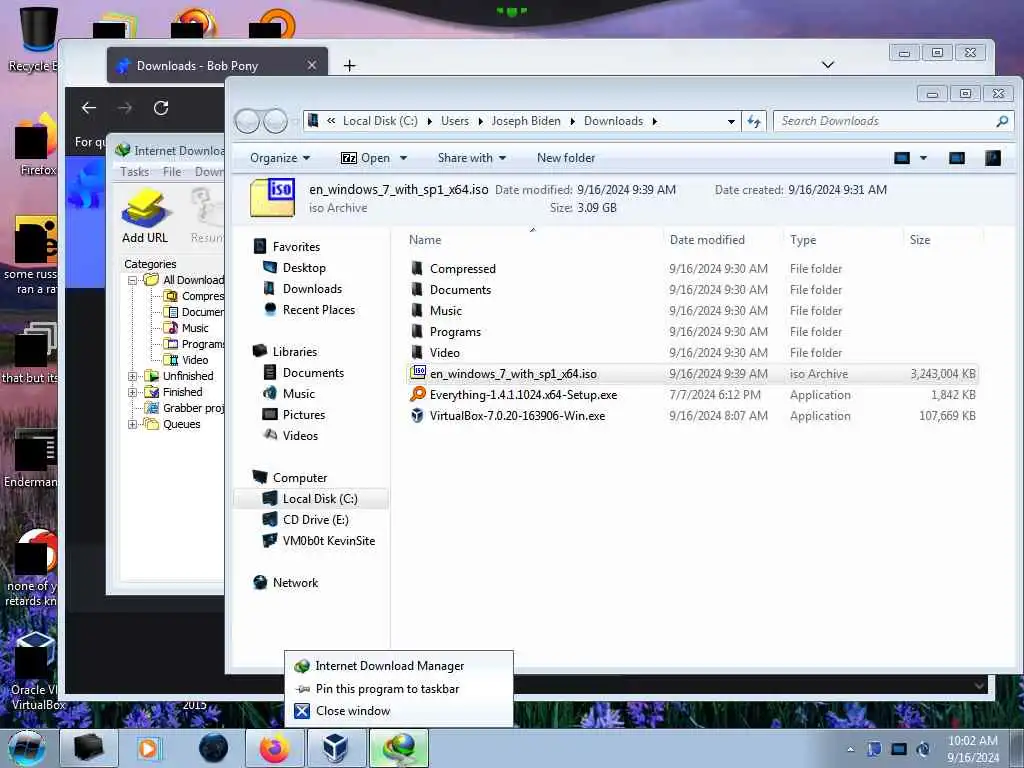The width and height of the screenshot is (1024, 768).
Task: Click the Video folder icon in file list
Action: coord(417,352)
